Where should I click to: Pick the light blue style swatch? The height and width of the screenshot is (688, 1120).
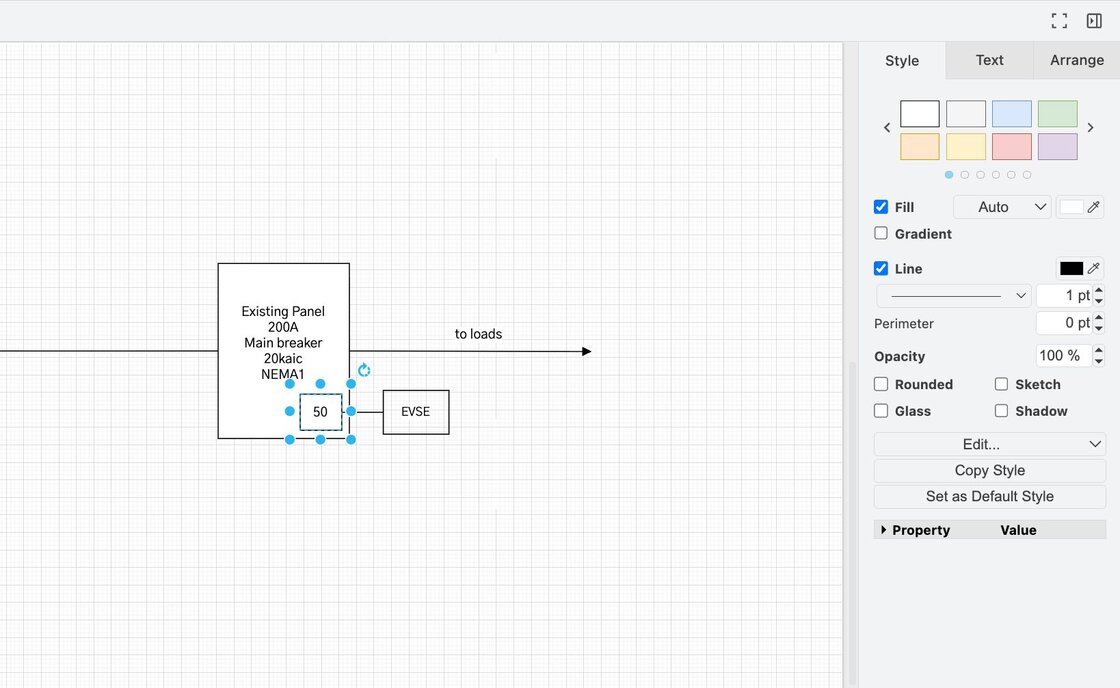[x=1011, y=114]
